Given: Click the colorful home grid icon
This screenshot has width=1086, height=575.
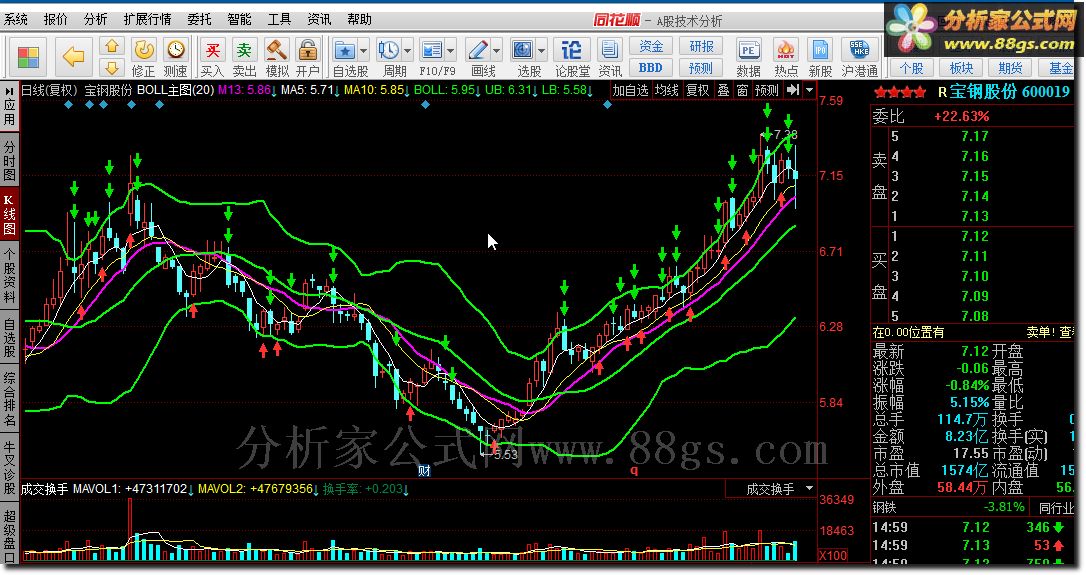Looking at the screenshot, I should coord(28,57).
